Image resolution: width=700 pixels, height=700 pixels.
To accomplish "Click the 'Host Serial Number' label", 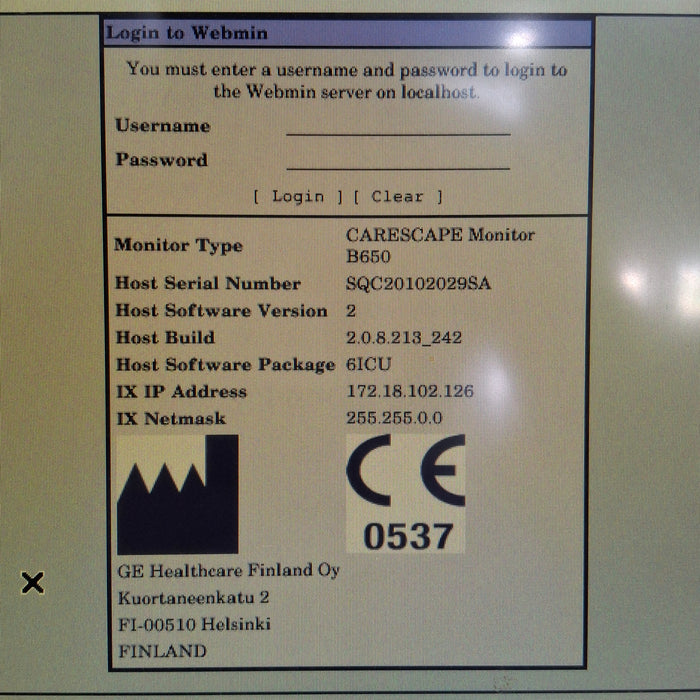I will 208,283.
